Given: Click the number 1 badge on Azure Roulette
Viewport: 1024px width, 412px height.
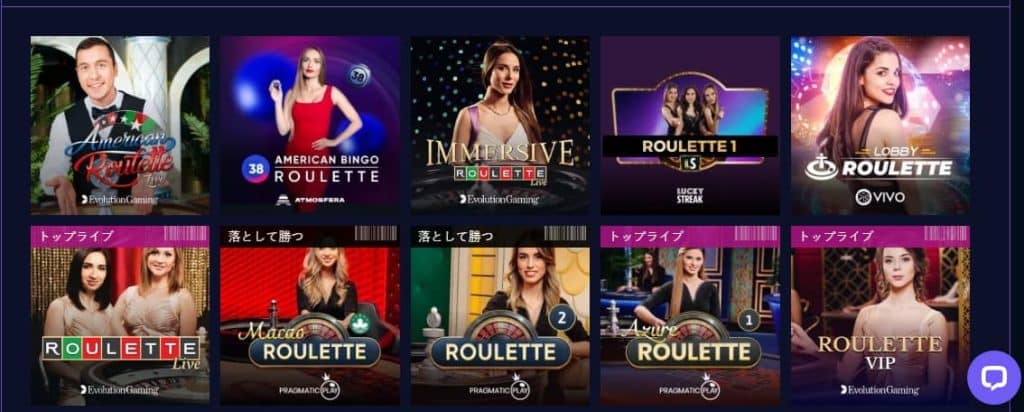Looking at the screenshot, I should pos(750,321).
